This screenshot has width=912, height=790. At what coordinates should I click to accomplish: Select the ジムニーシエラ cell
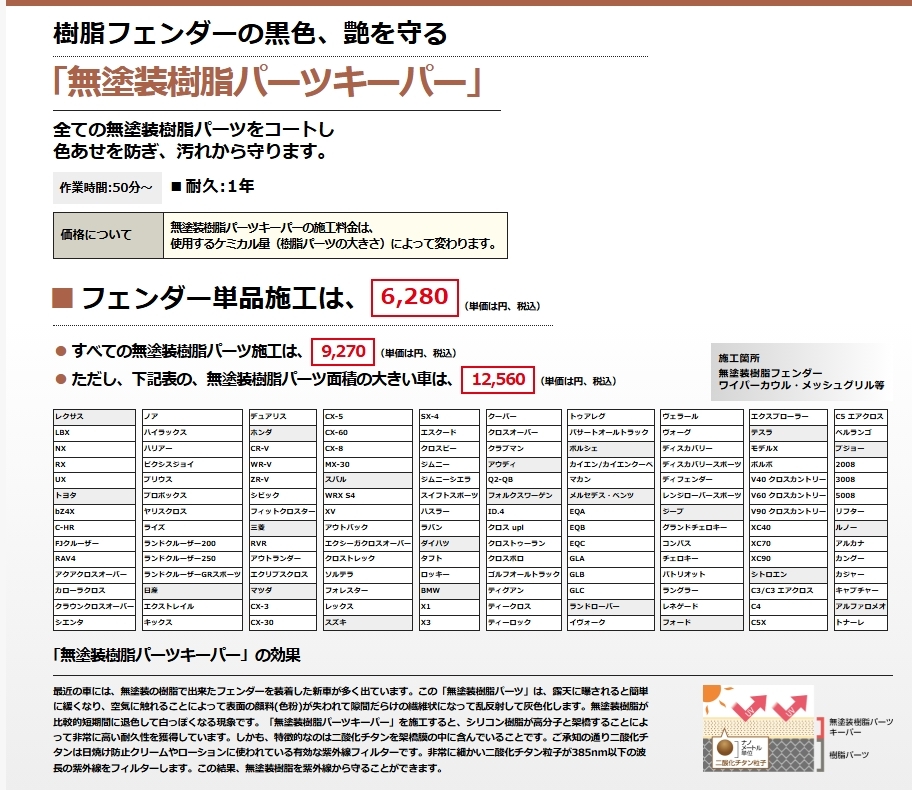click(448, 479)
